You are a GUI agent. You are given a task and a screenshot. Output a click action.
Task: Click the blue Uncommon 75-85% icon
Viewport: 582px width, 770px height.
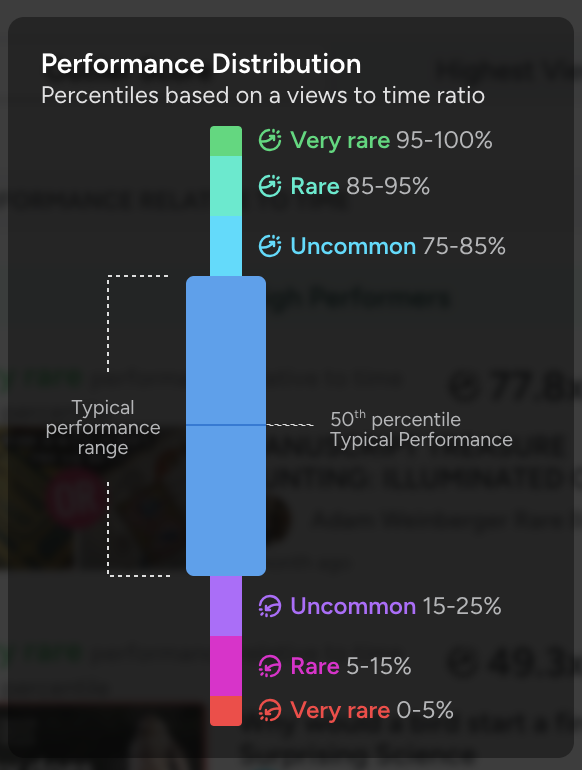tap(270, 246)
